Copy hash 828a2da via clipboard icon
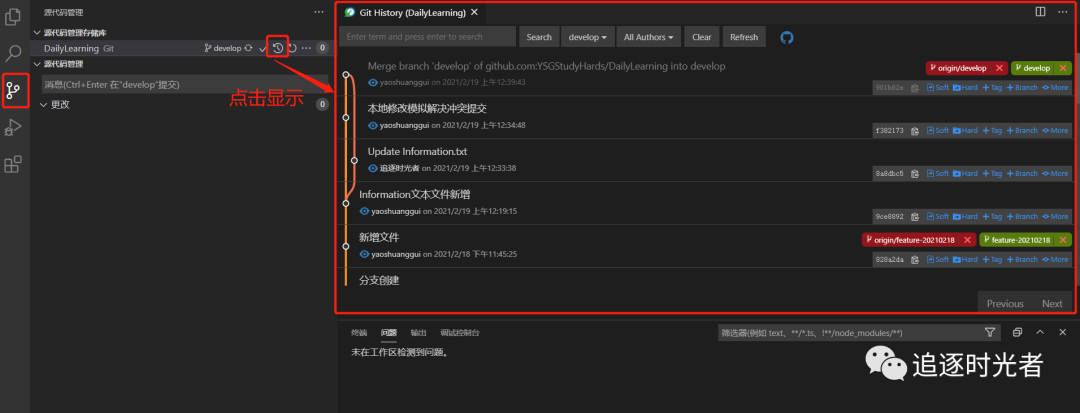Image resolution: width=1080 pixels, height=413 pixels. tap(915, 260)
